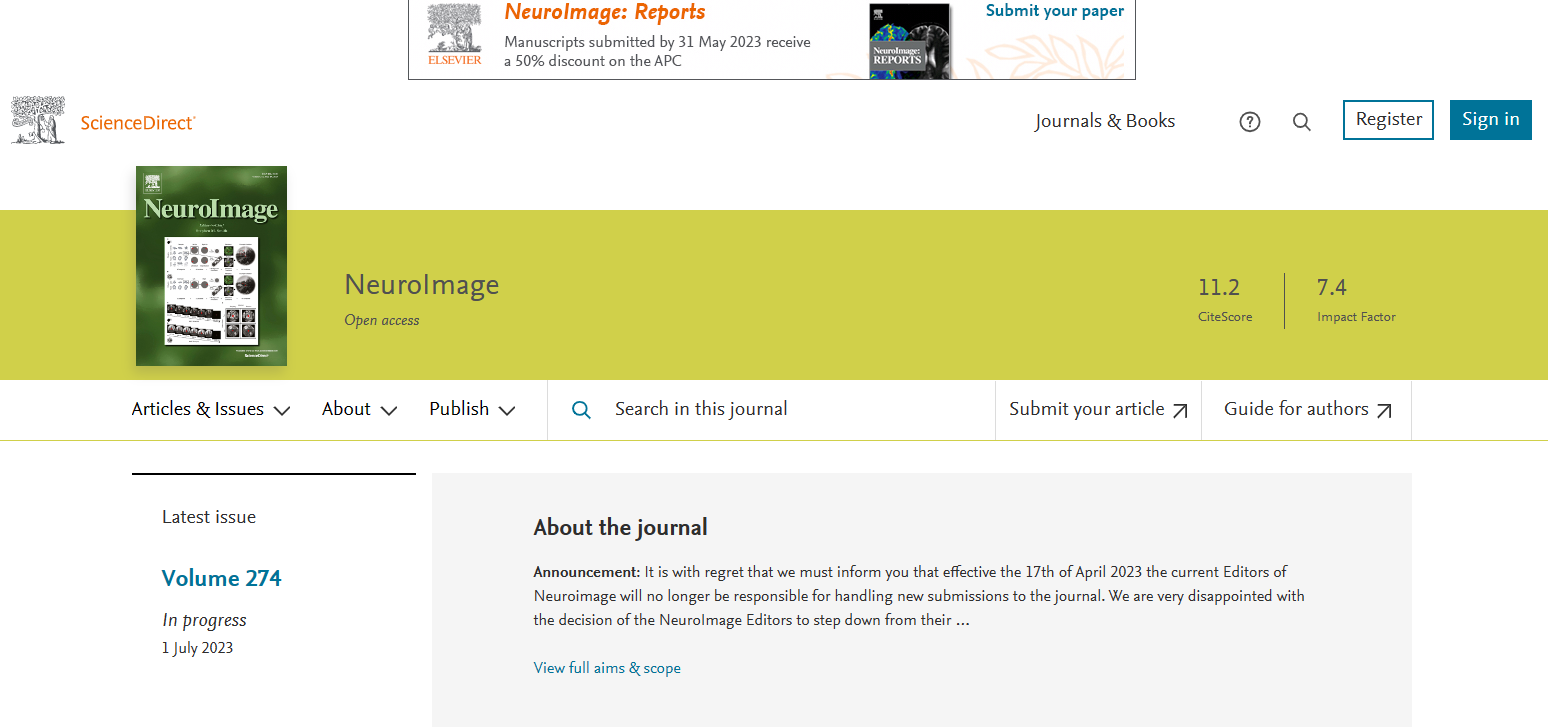Open Journals & Books link
1548x727 pixels.
coord(1105,121)
